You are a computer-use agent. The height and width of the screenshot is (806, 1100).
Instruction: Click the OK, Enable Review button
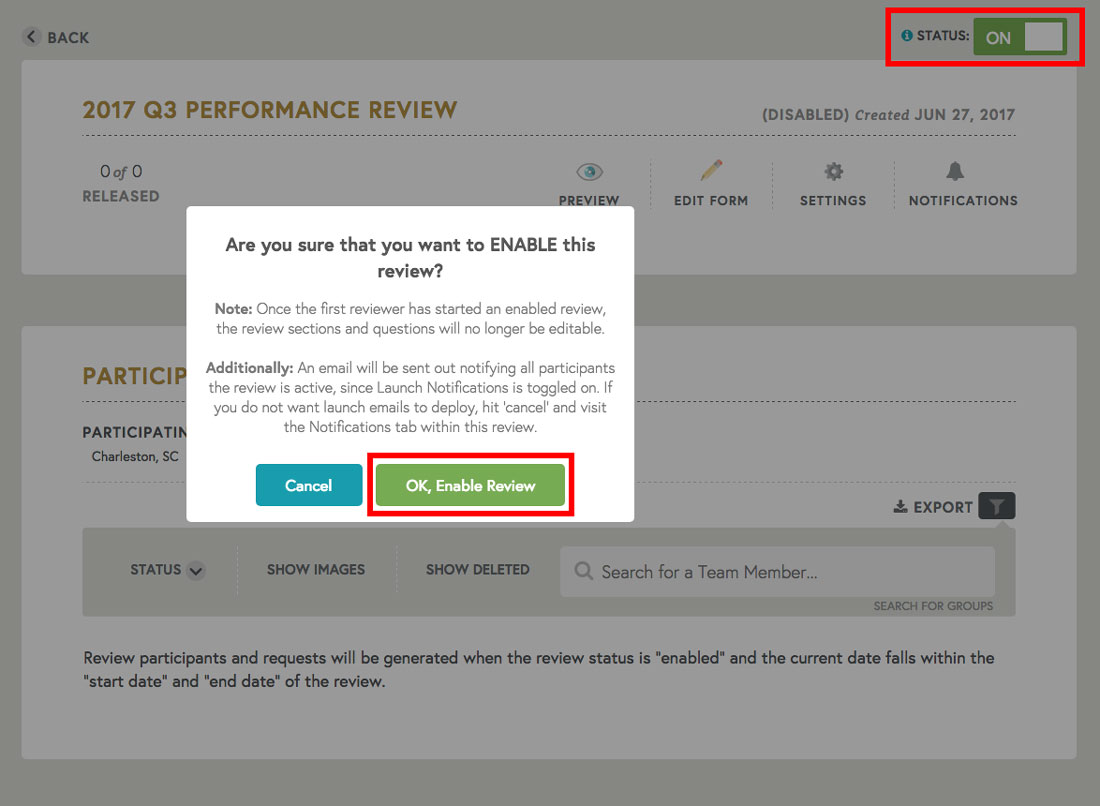tap(470, 485)
